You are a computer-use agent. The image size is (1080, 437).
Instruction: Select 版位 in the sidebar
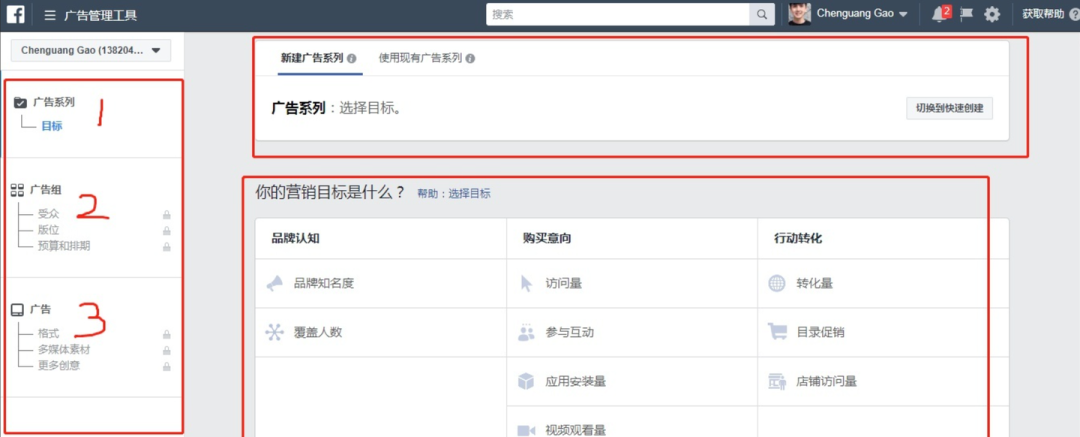click(48, 230)
